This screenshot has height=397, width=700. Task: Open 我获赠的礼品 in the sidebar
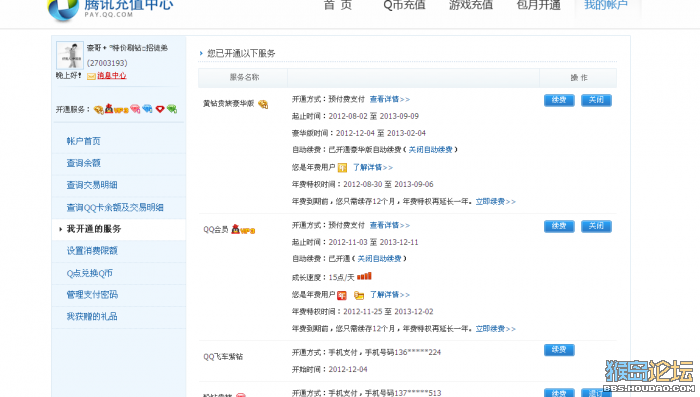[x=92, y=317]
